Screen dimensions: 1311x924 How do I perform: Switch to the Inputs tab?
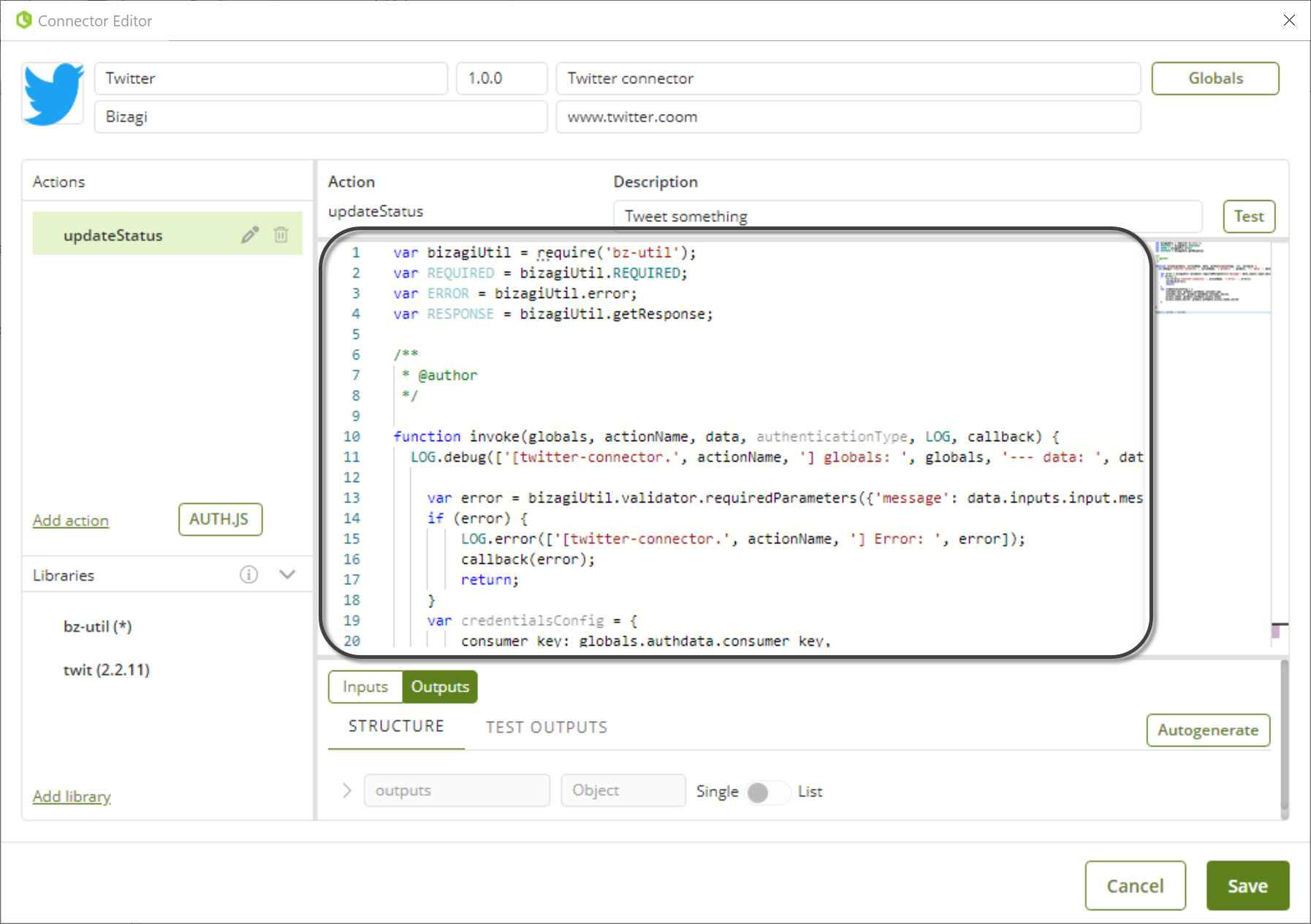click(365, 687)
